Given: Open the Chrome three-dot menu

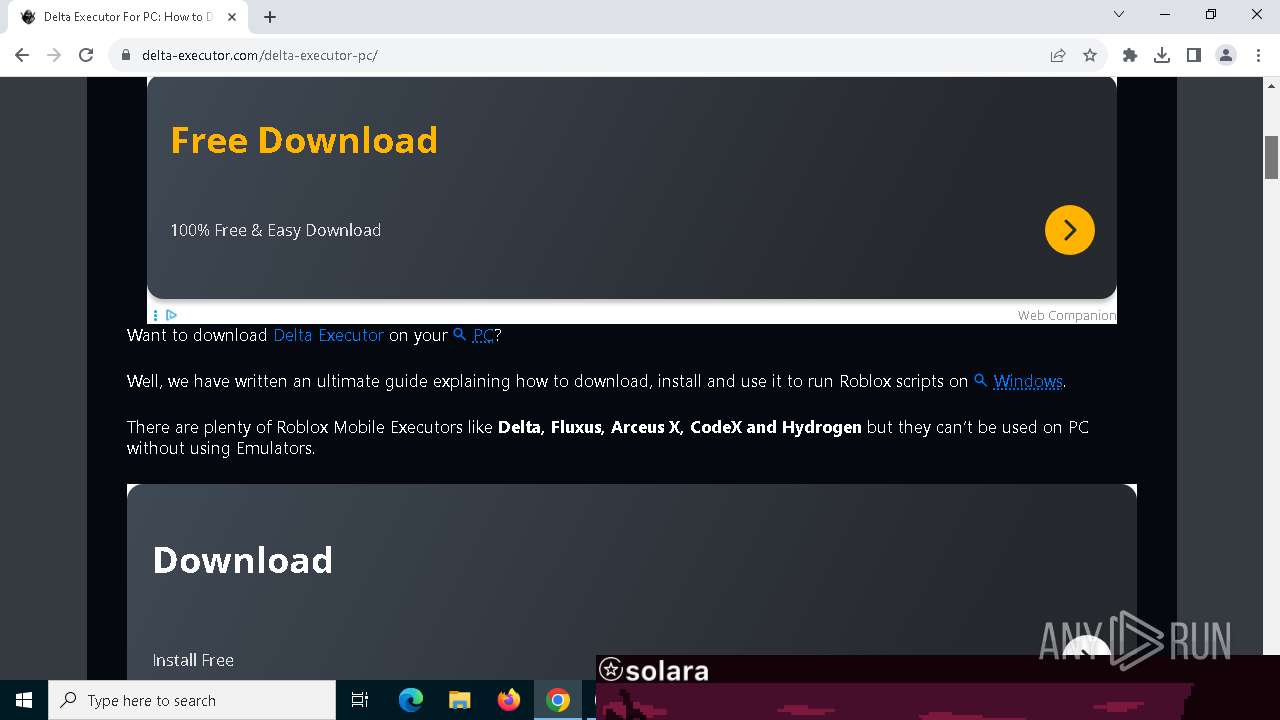Looking at the screenshot, I should [1258, 55].
